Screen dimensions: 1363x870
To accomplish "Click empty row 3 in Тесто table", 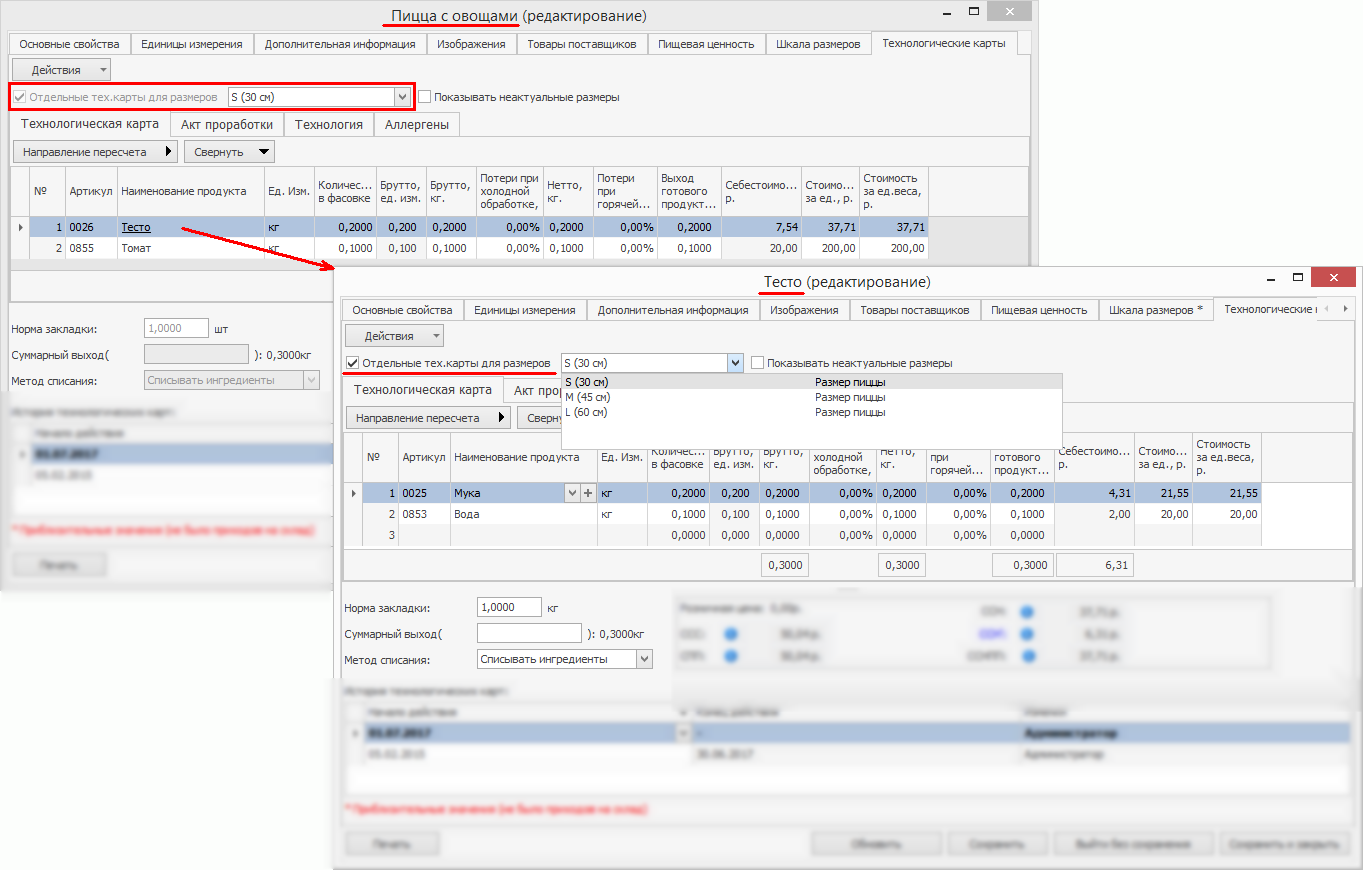I will coord(811,535).
